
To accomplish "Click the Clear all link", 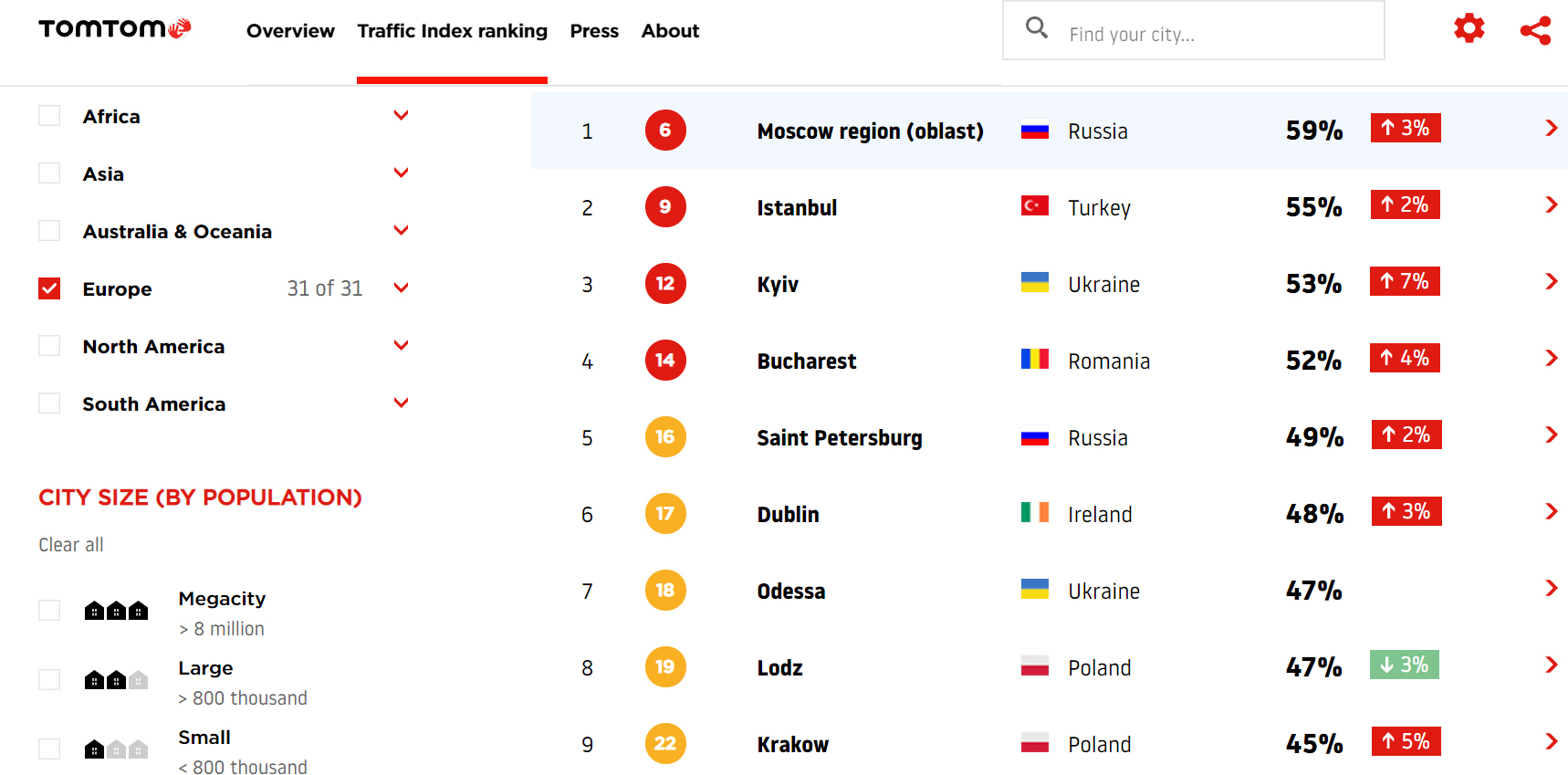I will pos(71,545).
